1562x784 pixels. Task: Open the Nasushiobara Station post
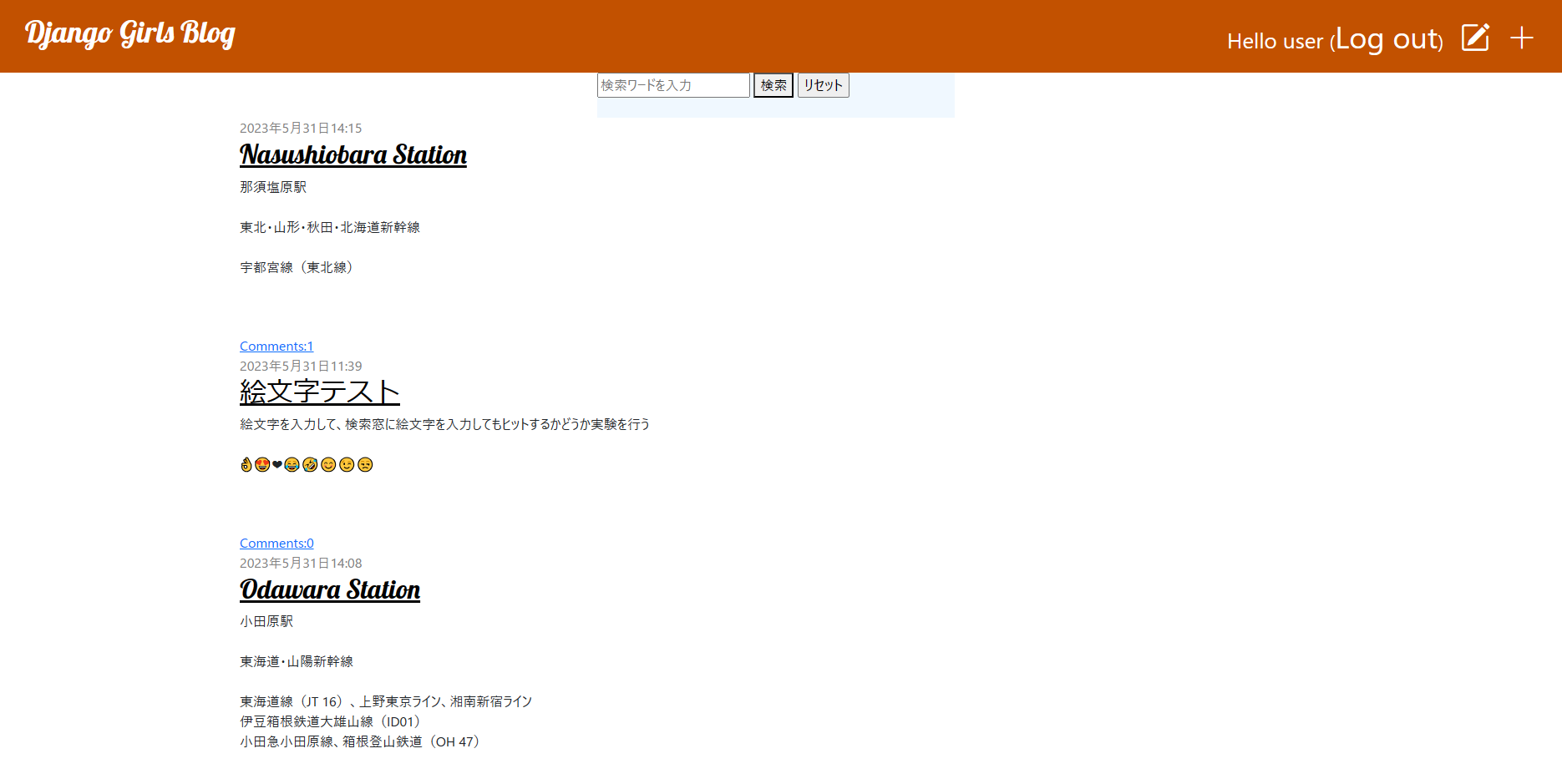(352, 154)
